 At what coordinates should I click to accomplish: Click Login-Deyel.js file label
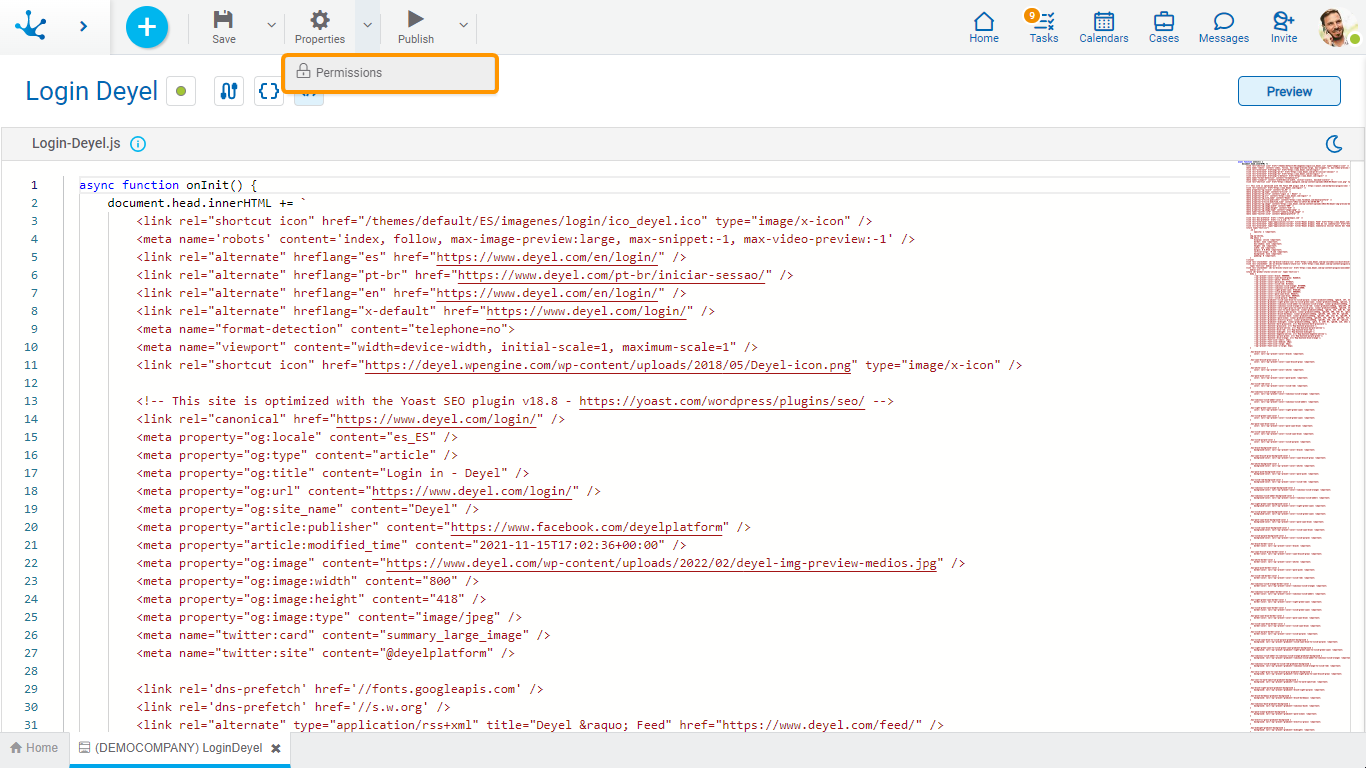tap(76, 144)
